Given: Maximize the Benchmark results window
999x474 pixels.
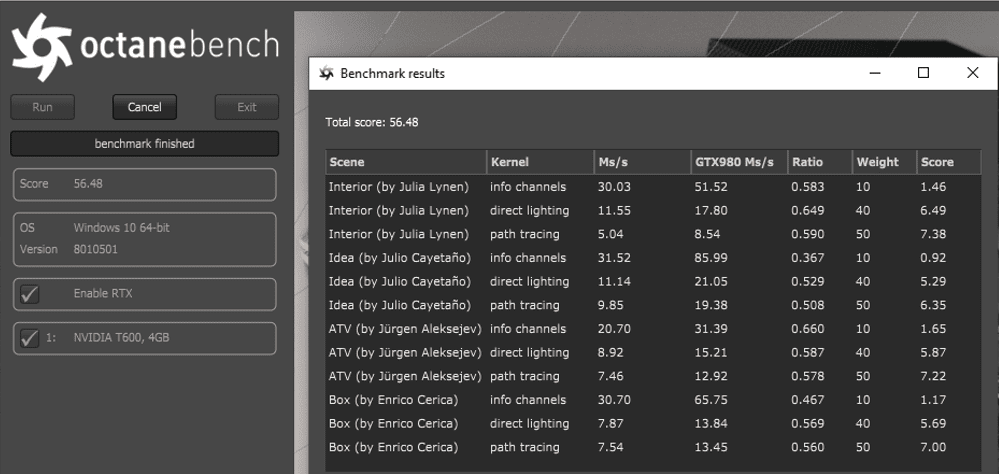Looking at the screenshot, I should 923,73.
